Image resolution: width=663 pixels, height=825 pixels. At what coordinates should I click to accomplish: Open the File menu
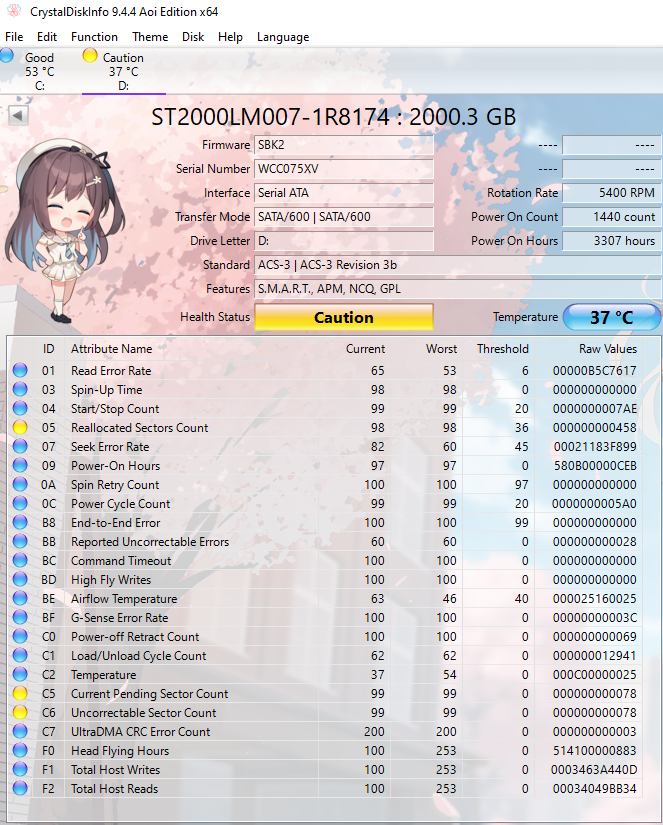pyautogui.click(x=14, y=37)
